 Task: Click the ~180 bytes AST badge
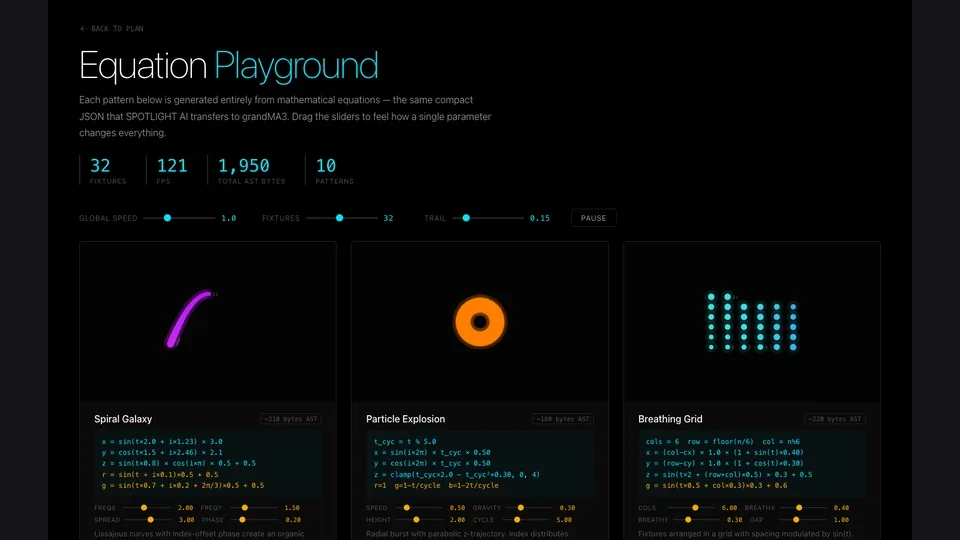point(563,419)
